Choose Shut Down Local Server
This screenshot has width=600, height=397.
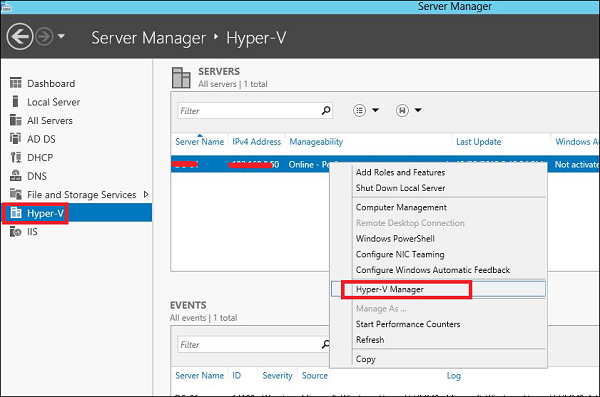(x=400, y=188)
